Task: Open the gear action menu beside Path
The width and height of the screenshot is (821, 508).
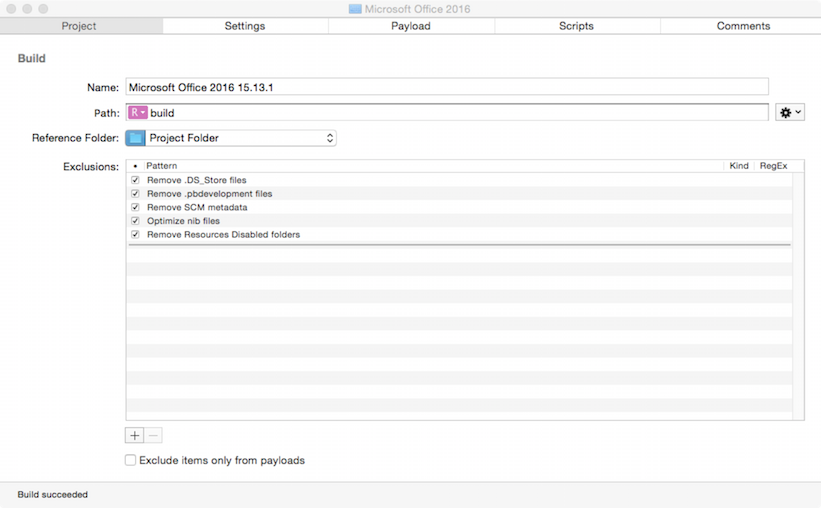Action: (x=790, y=113)
